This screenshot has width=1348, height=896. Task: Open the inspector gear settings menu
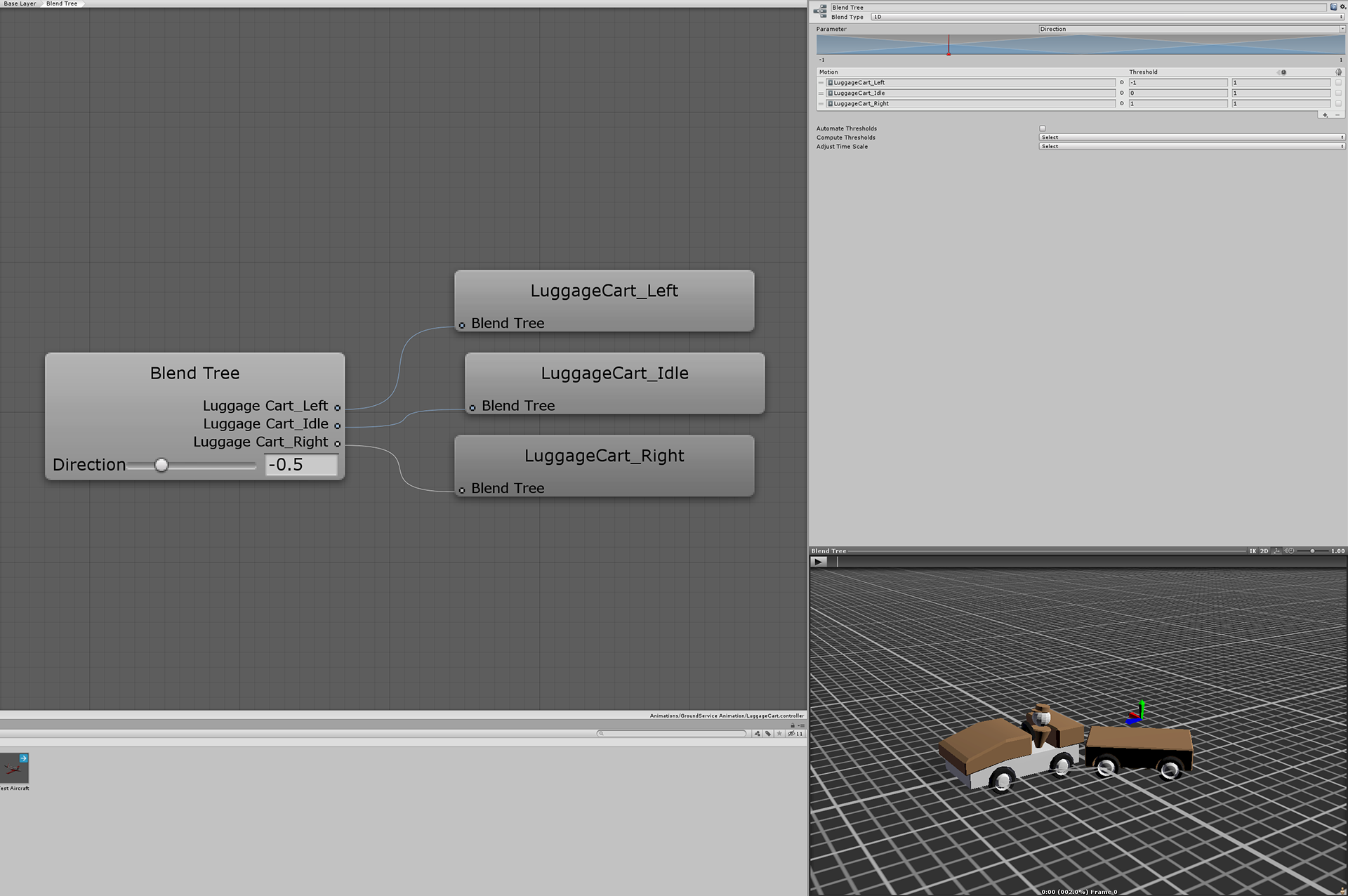[x=1342, y=7]
